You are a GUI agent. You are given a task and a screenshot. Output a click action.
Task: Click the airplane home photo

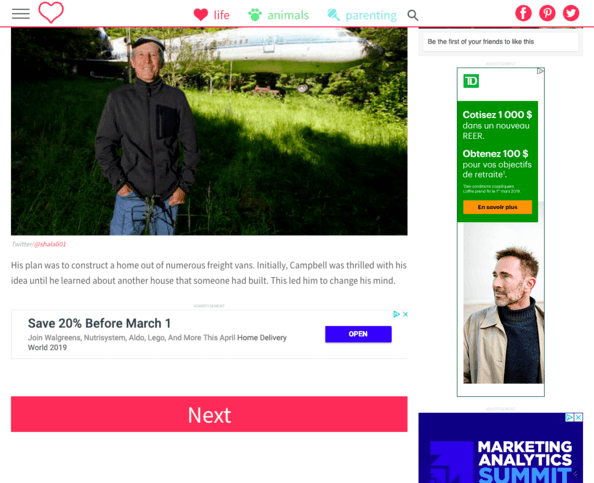(209, 131)
